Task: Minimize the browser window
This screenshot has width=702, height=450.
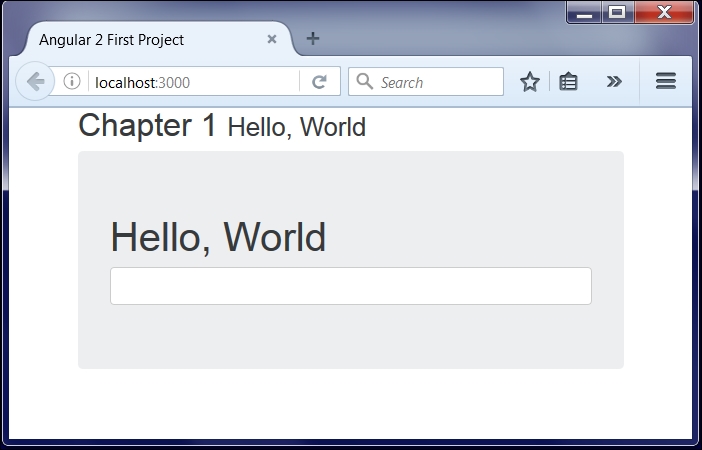Action: click(584, 12)
